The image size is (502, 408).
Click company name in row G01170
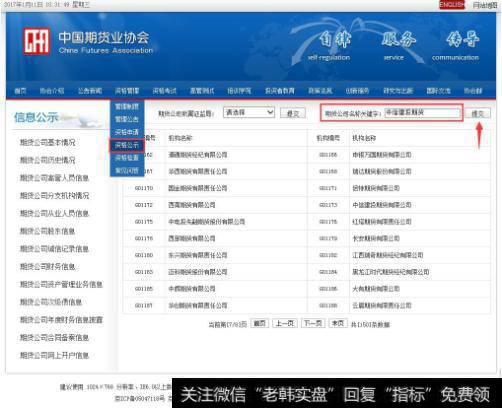[x=198, y=188]
